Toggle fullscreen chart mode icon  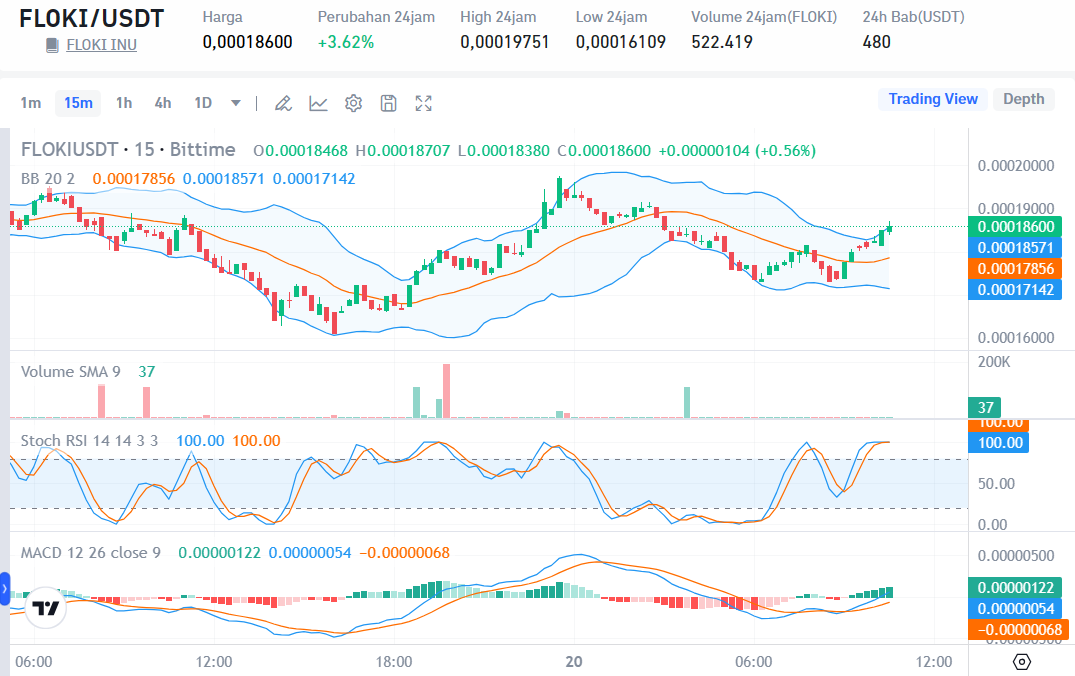point(424,104)
